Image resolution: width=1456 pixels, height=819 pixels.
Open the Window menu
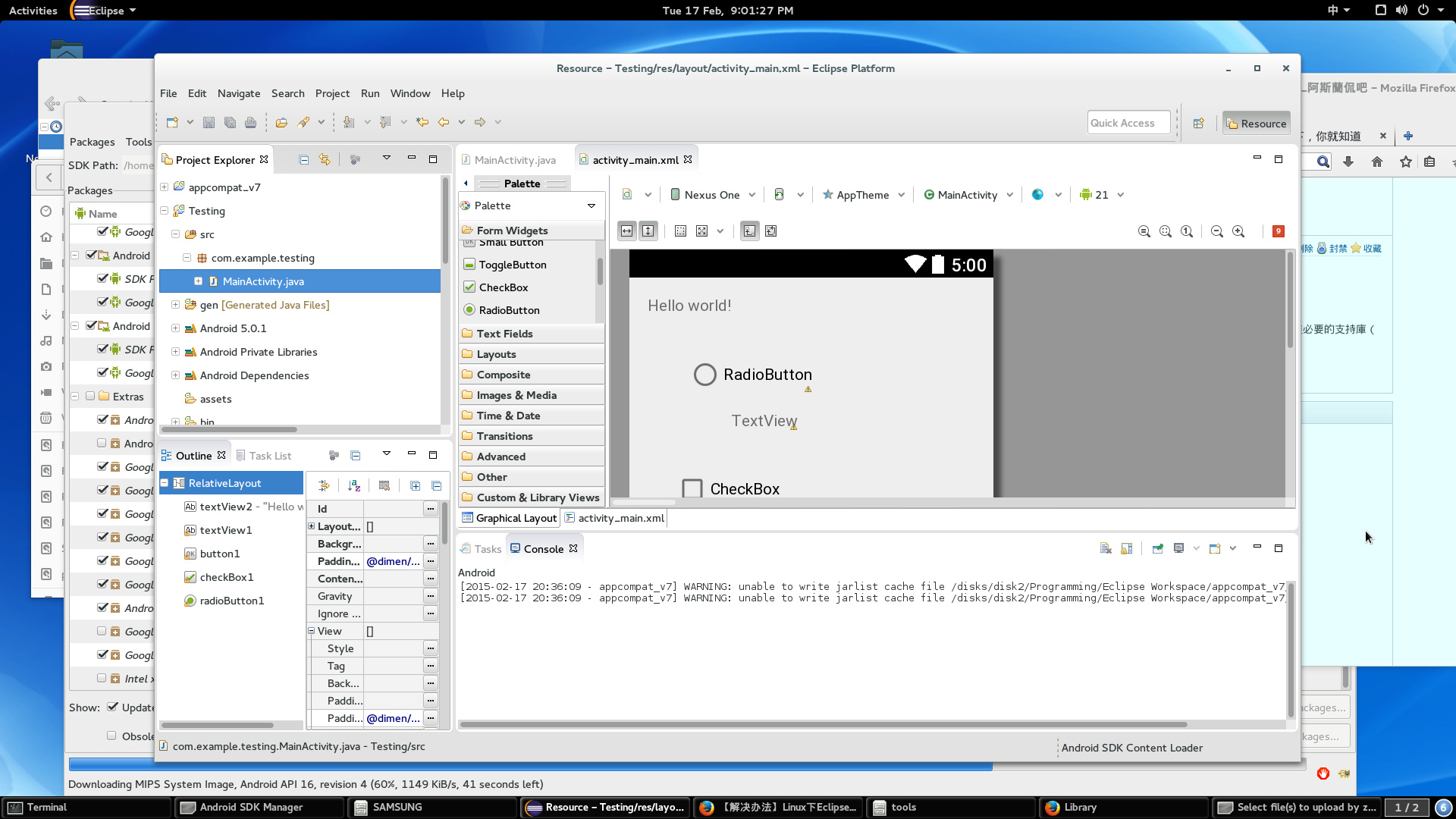point(410,93)
